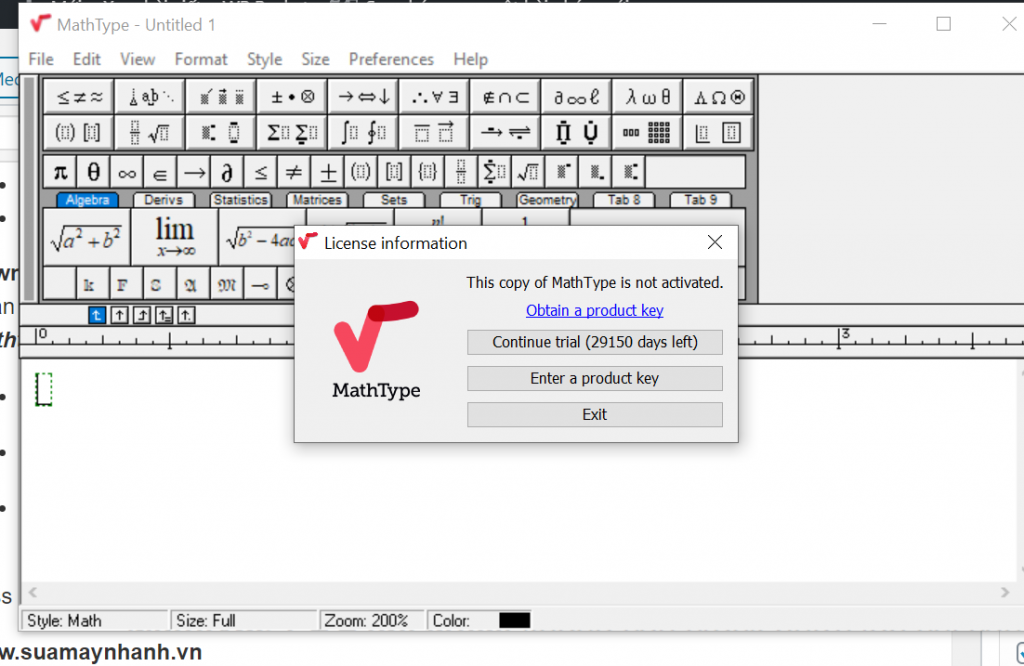Insert curly braces template from small bar
This screenshot has height=666, width=1024.
pyautogui.click(x=428, y=172)
